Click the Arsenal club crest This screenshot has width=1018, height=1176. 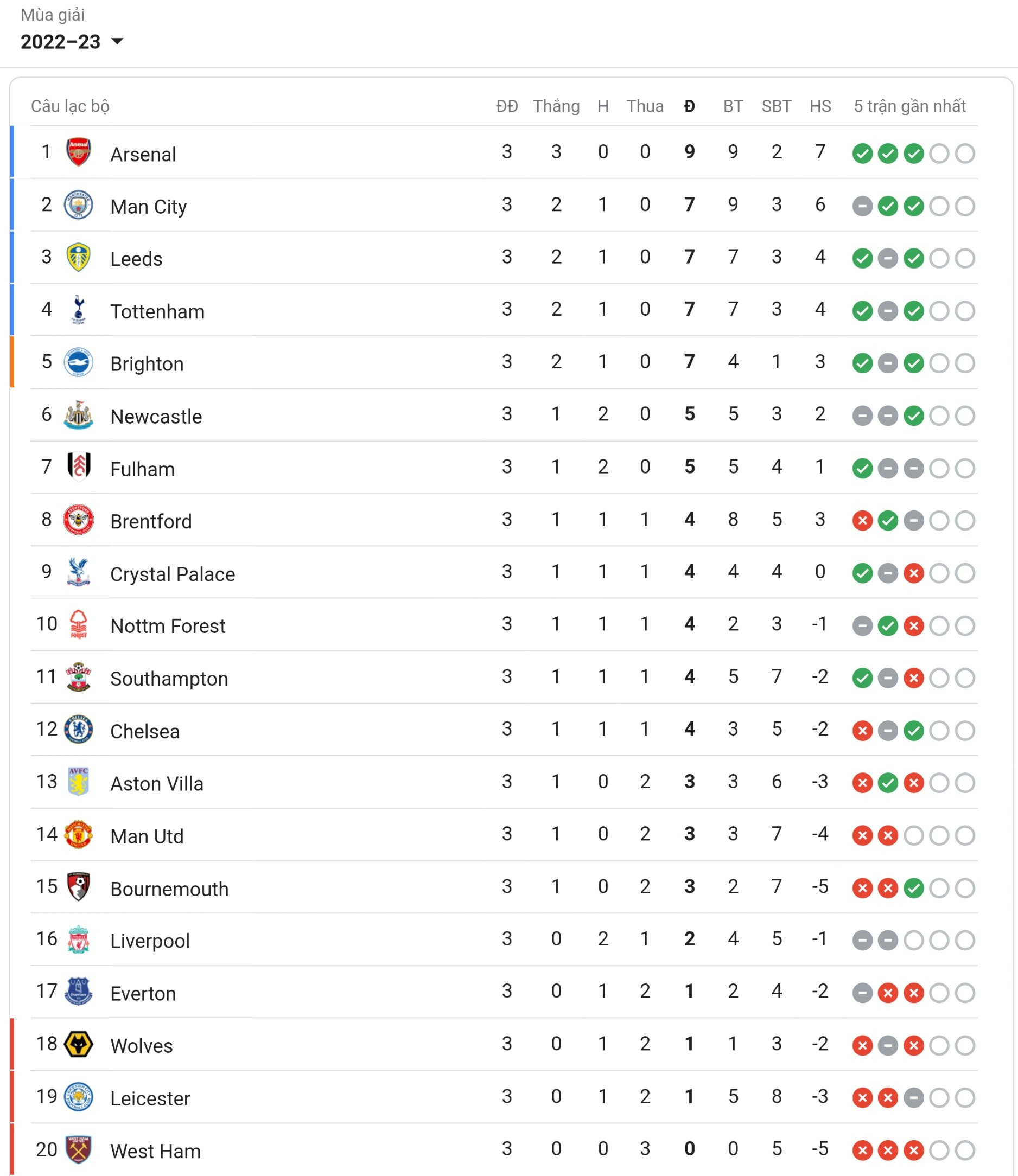(x=78, y=152)
